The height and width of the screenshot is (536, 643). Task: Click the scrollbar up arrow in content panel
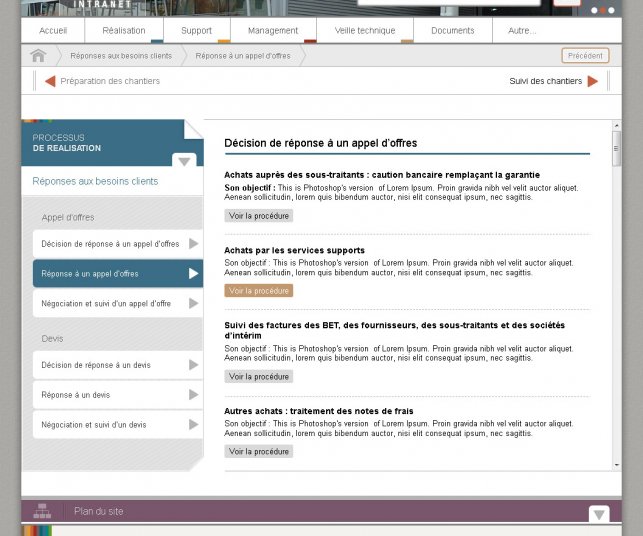[616, 125]
